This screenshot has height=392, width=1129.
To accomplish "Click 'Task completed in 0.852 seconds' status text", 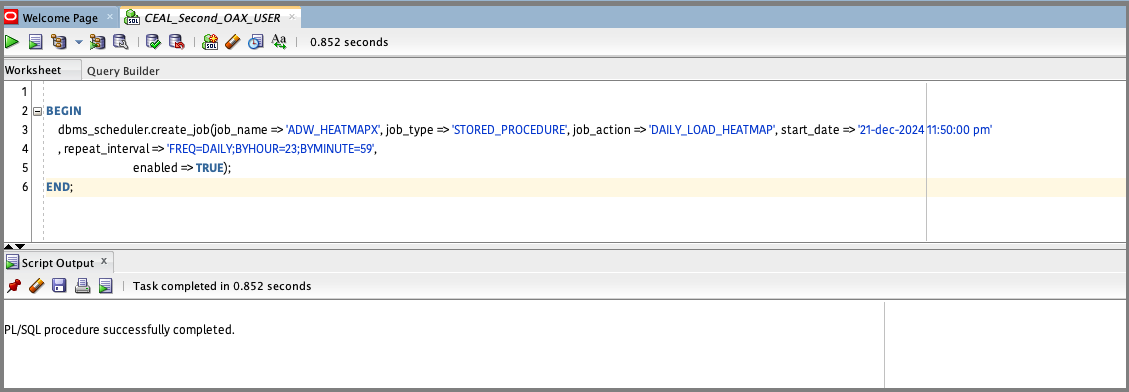I will click(222, 286).
